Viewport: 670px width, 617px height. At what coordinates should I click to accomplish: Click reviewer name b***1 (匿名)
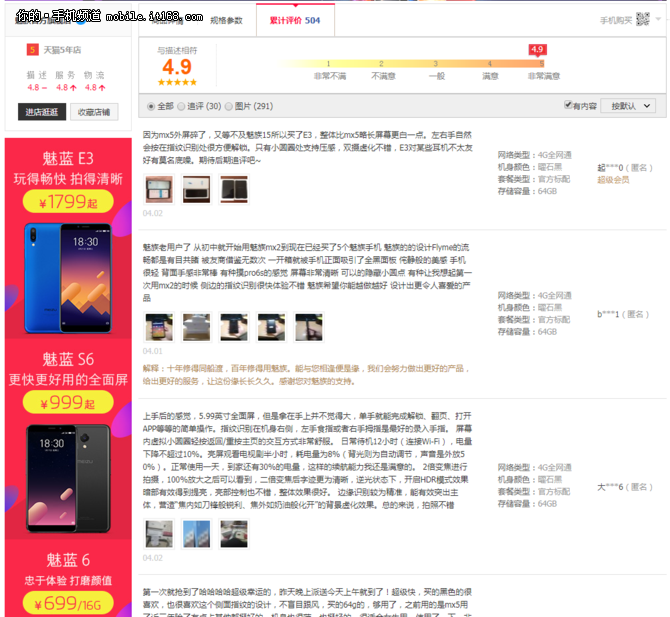623,314
